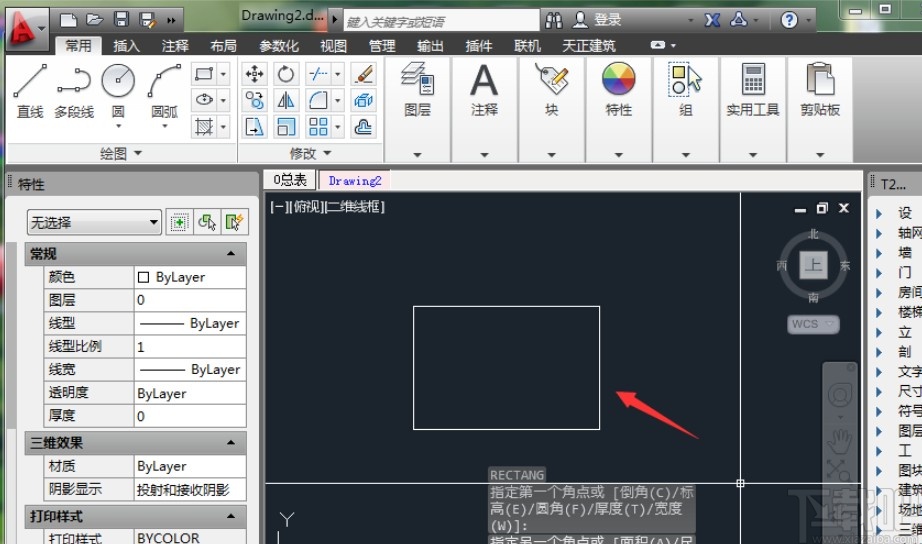922x544 pixels.
Task: Expand the rectangle tool dropdown arrow
Action: pyautogui.click(x=223, y=74)
